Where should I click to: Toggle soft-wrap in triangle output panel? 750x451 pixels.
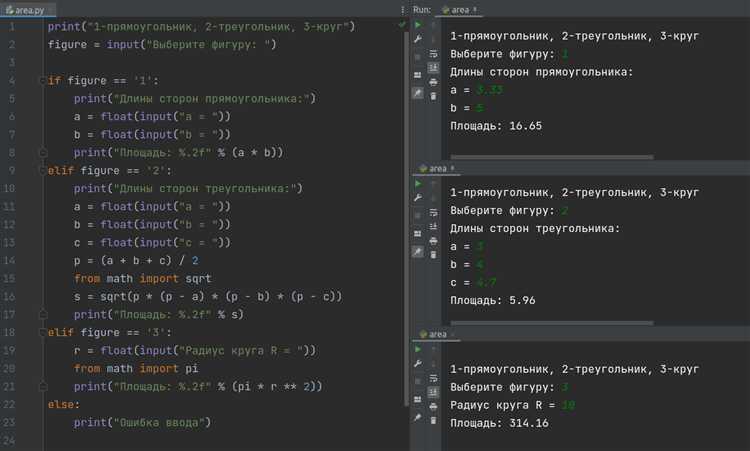coord(433,212)
